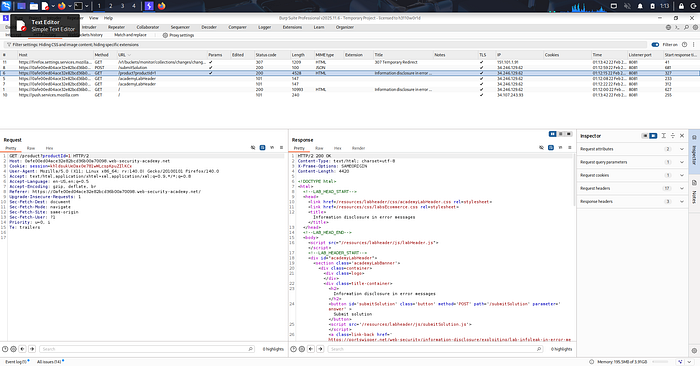Open response pane options menu icon
Viewport: 700px width, 366px height.
tap(570, 148)
